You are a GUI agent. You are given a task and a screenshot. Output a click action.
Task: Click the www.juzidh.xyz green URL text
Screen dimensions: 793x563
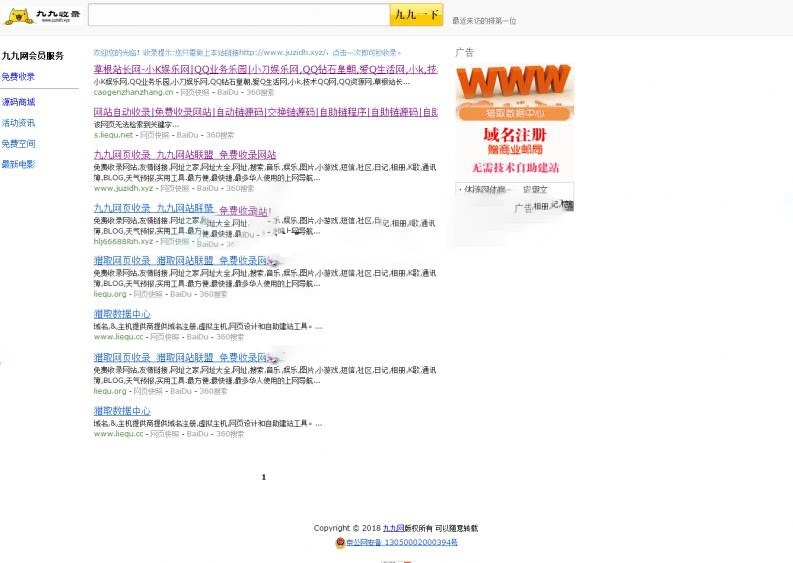coord(123,188)
